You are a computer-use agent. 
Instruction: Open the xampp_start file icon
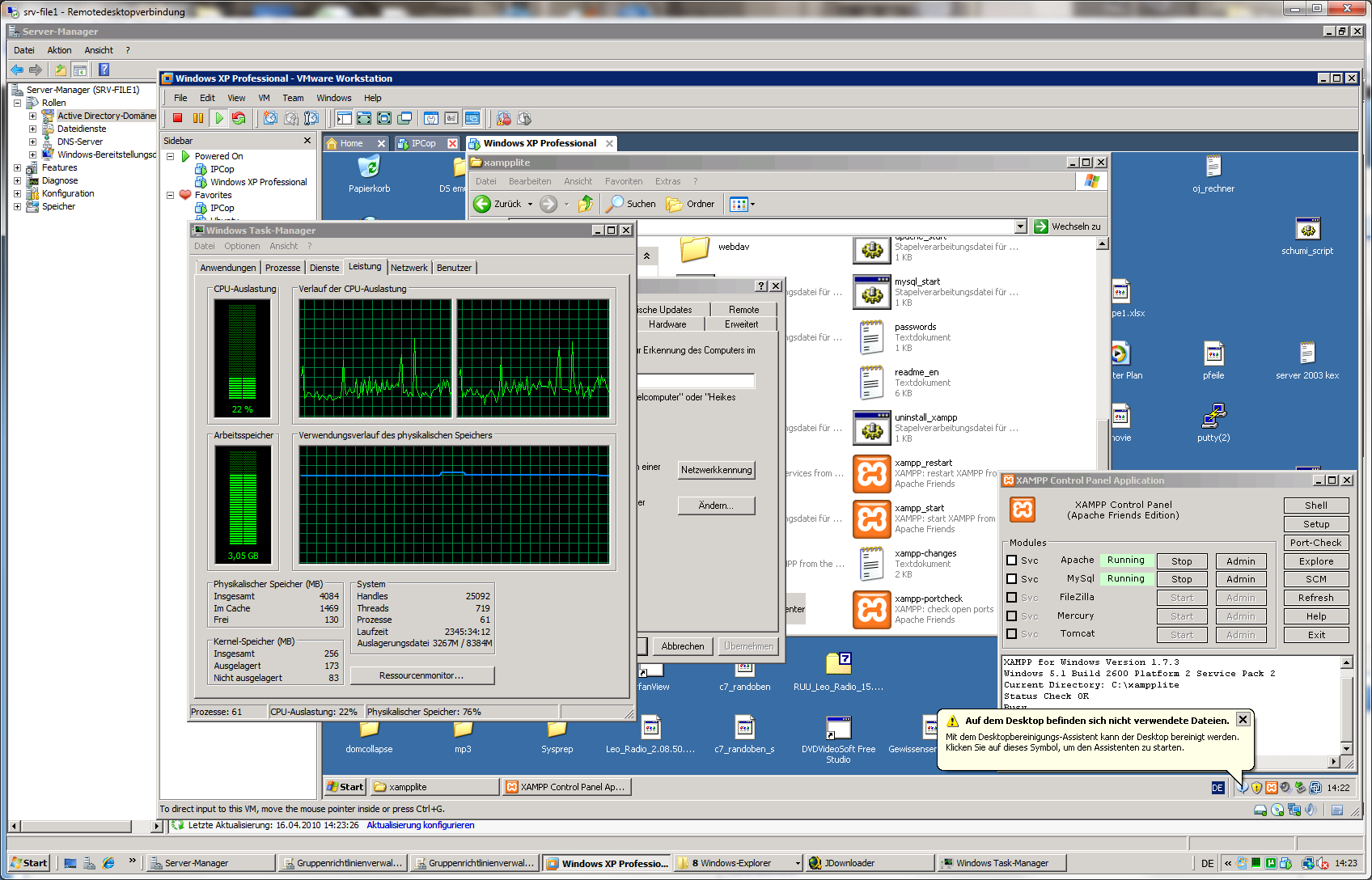pyautogui.click(x=872, y=518)
